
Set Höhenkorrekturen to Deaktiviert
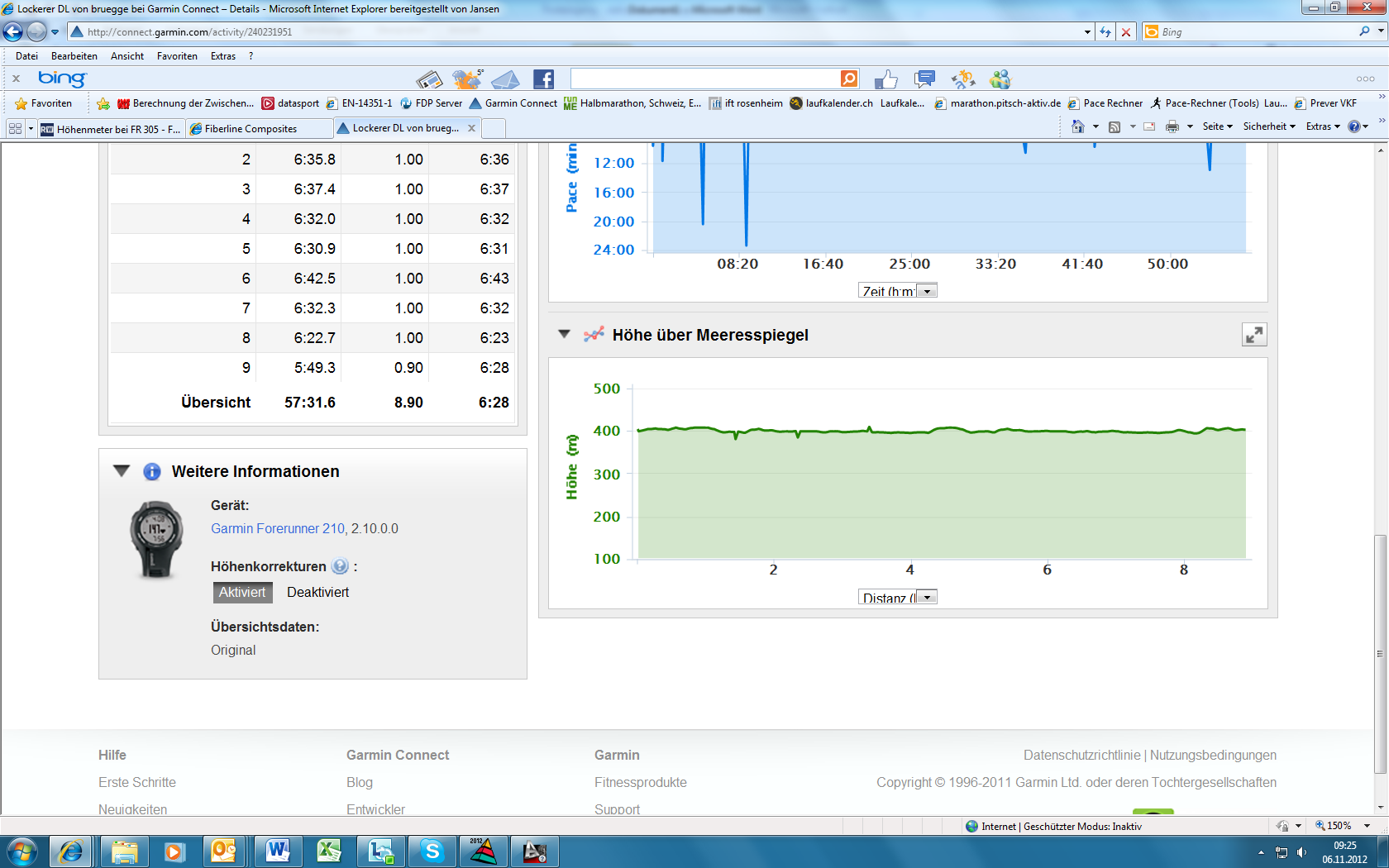point(317,592)
